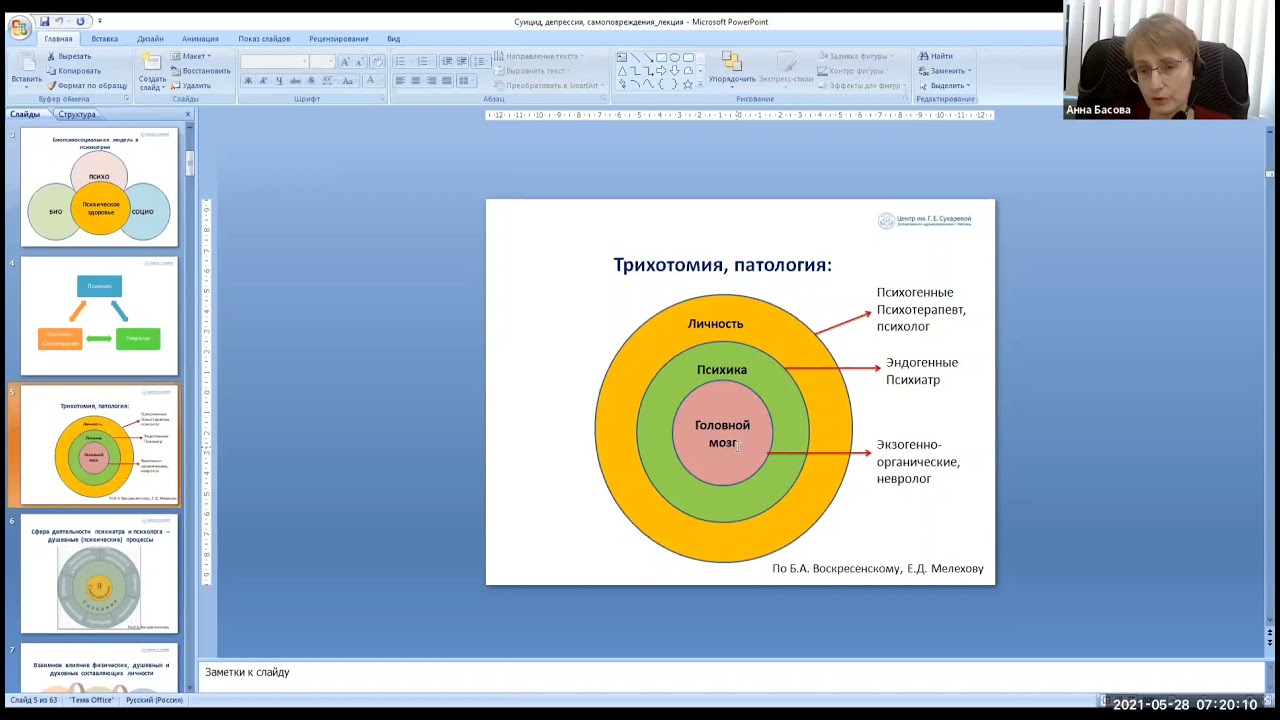1280x720 pixels.
Task: Select the biopsychosocial model slide thumbnail
Action: (x=99, y=187)
